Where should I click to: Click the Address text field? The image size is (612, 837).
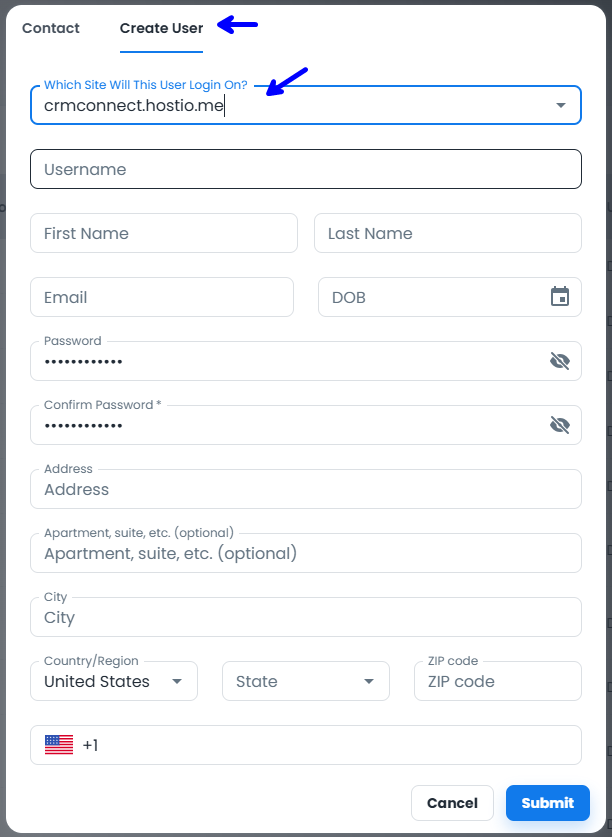pos(305,489)
